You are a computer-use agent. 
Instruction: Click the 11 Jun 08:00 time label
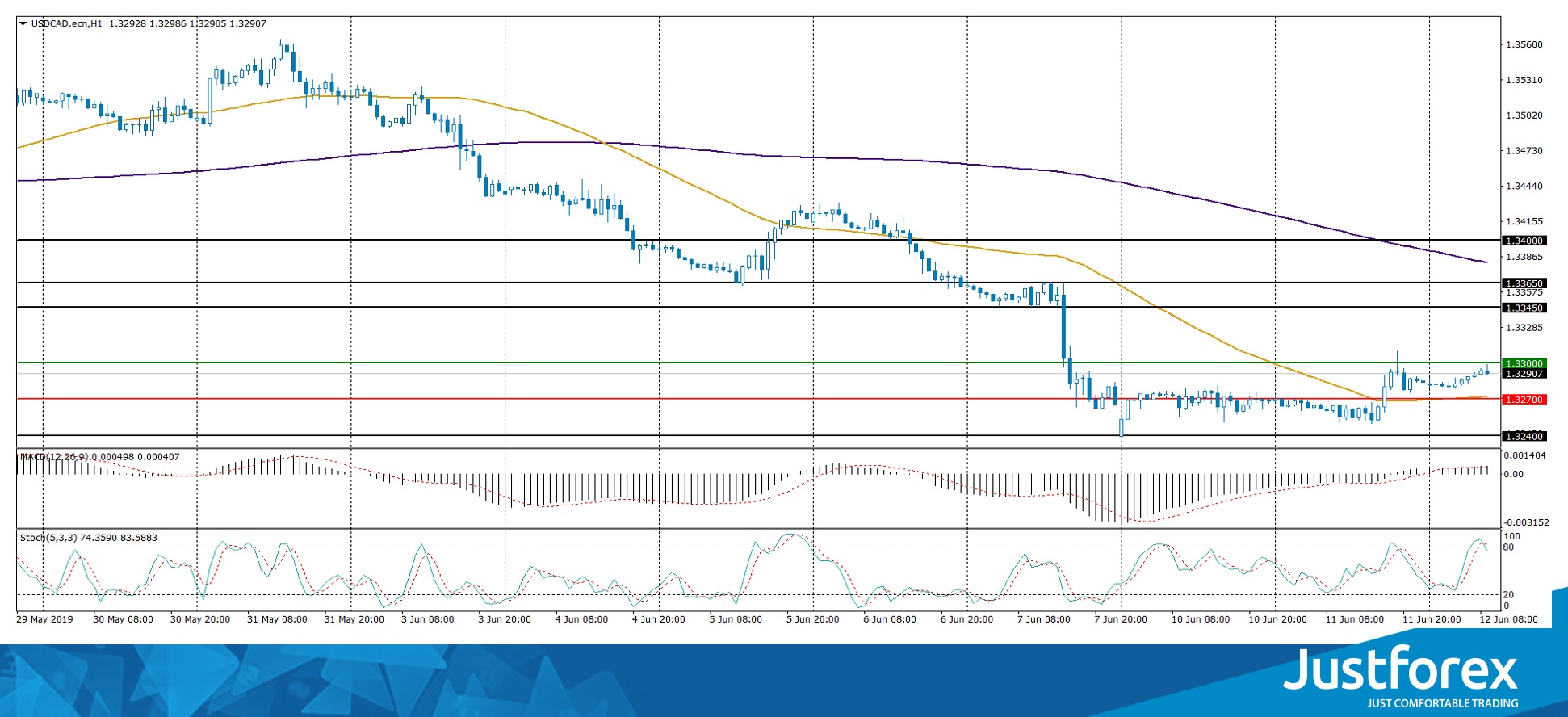1355,620
